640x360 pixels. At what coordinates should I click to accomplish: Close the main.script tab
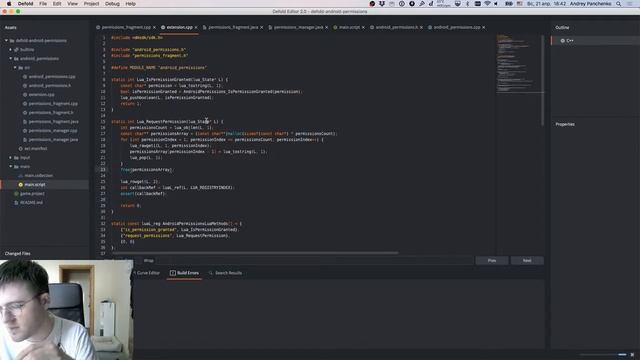[x=363, y=27]
